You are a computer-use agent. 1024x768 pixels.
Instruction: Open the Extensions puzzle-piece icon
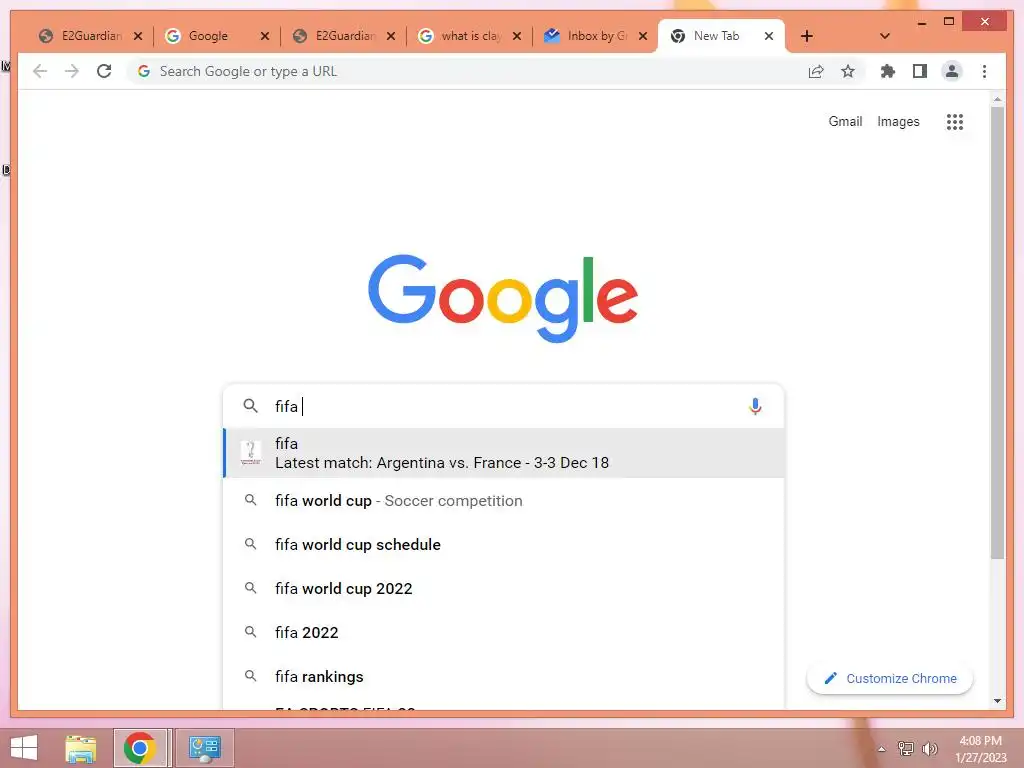[x=888, y=71]
